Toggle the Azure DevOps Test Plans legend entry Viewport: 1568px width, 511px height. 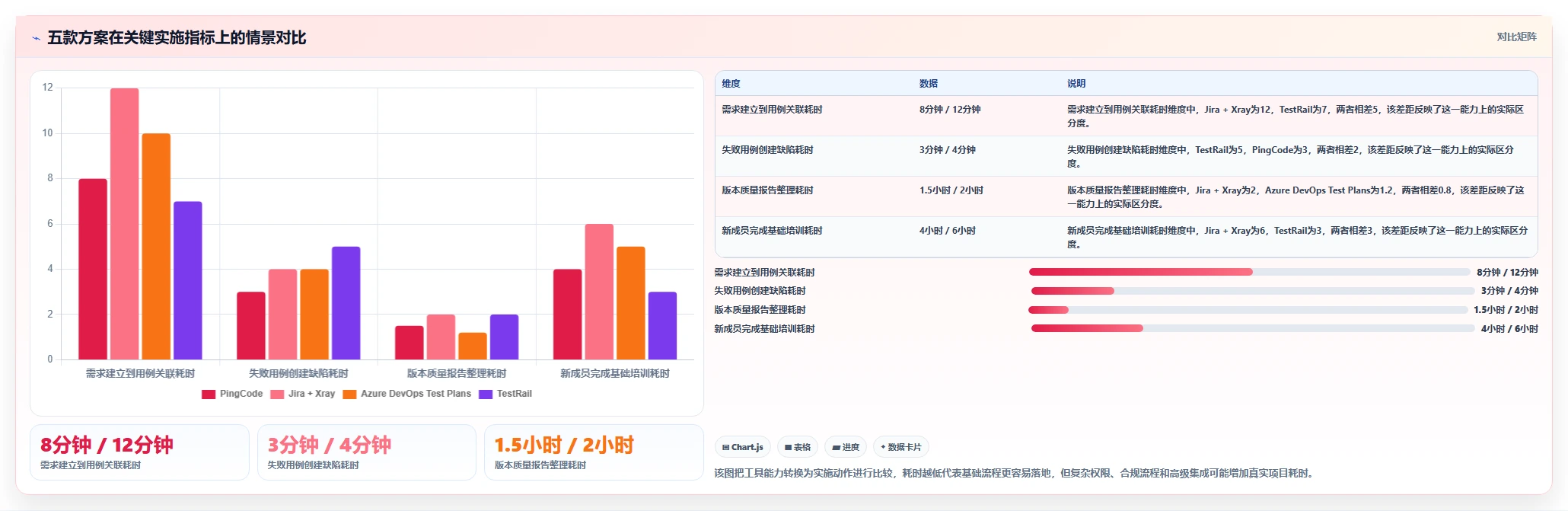pyautogui.click(x=407, y=394)
